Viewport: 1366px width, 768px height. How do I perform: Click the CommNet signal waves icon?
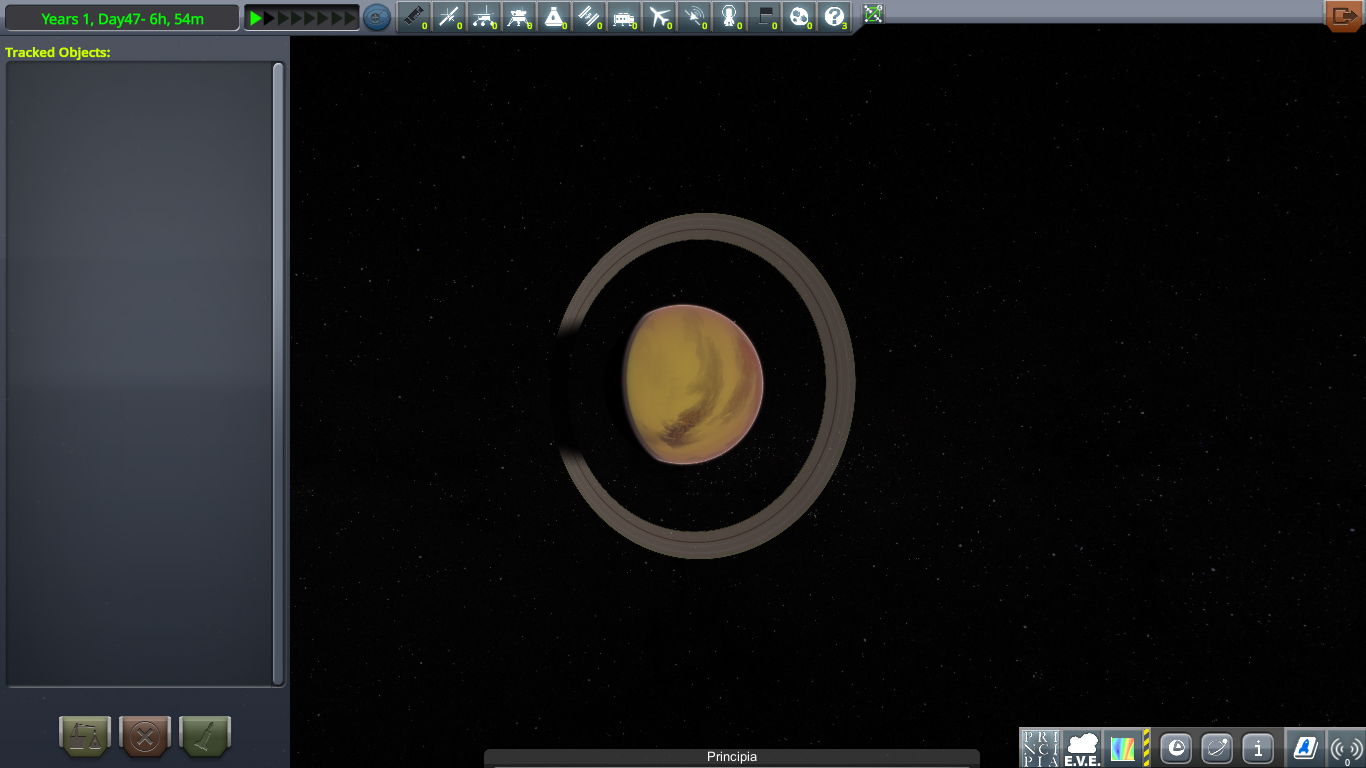pos(1347,748)
